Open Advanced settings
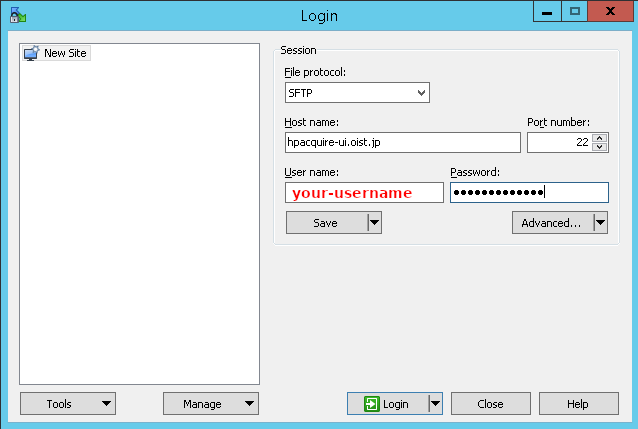This screenshot has width=638, height=429. tap(551, 223)
